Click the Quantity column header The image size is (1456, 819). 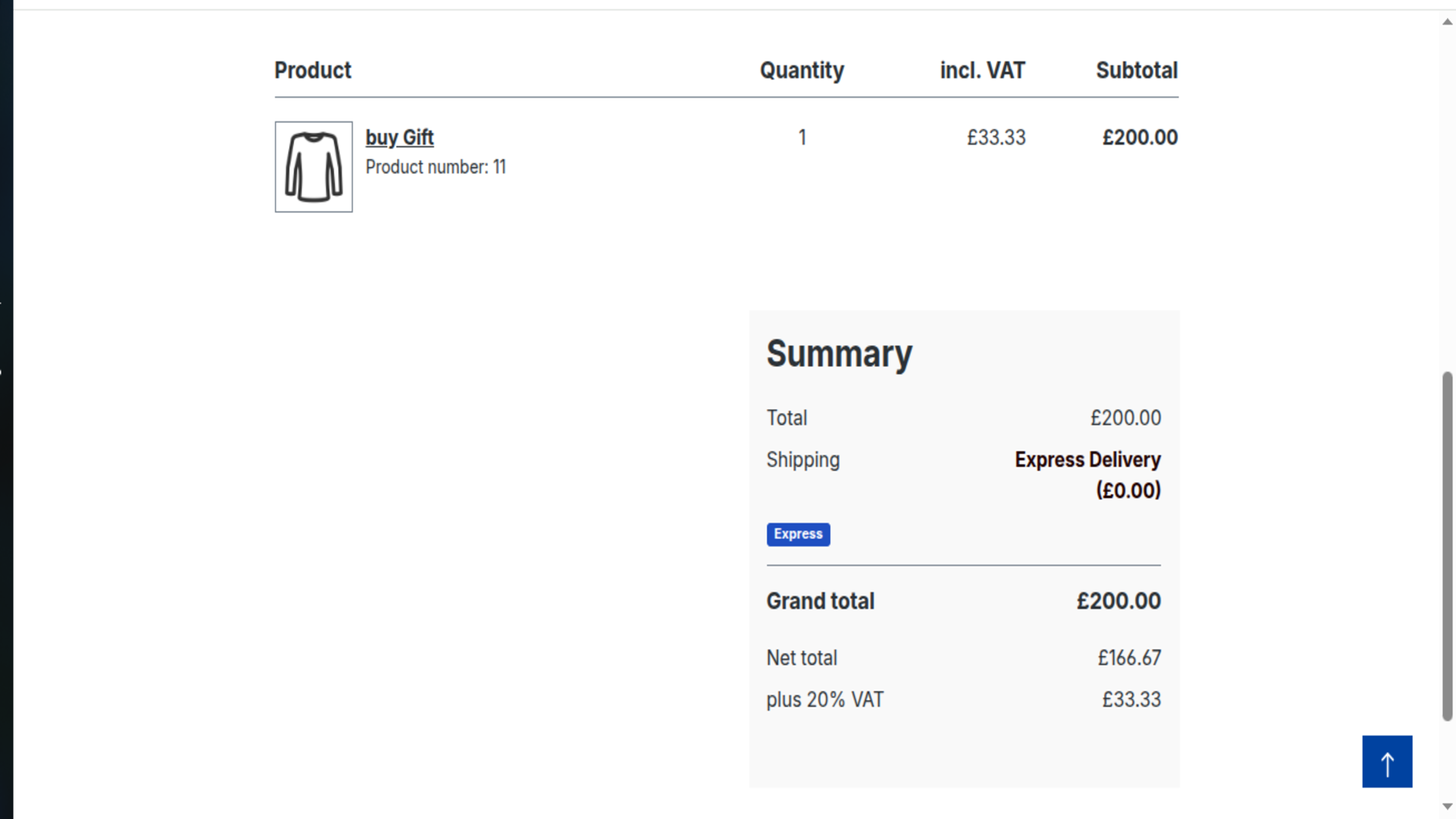[x=802, y=70]
